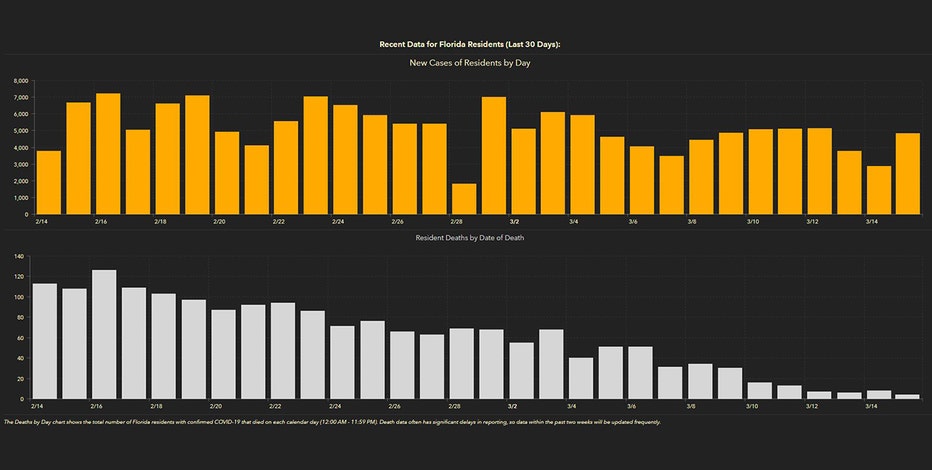
Task: Select the 2/14 gray deaths bar
Action: 45,341
